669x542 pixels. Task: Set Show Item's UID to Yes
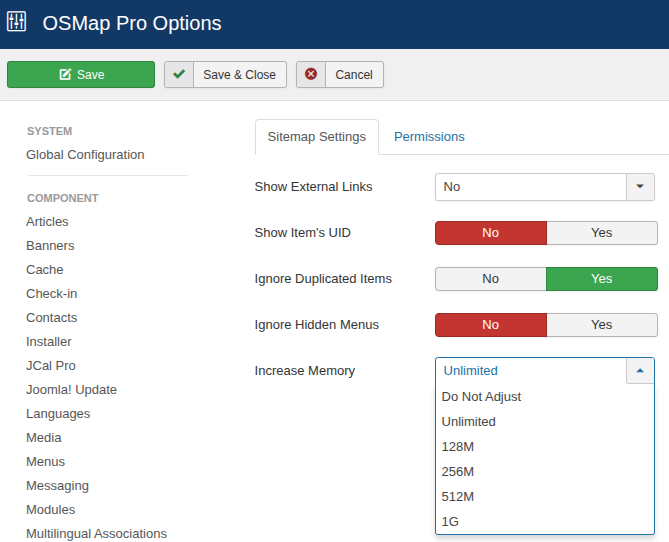point(602,233)
